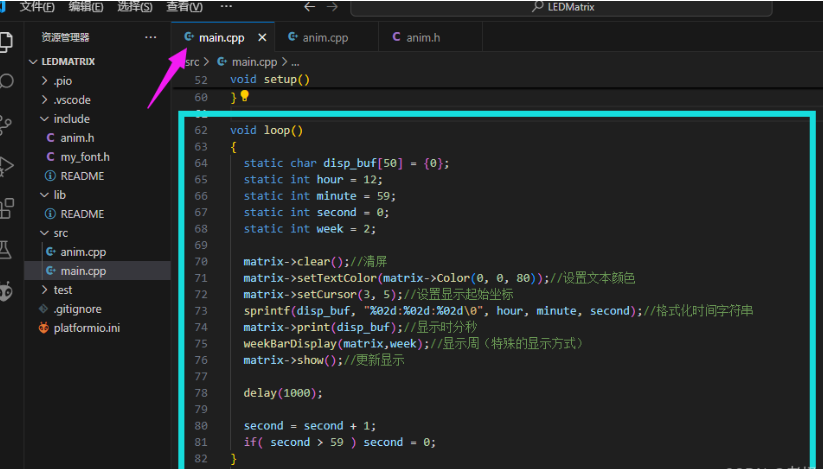This screenshot has width=823, height=469.
Task: Click the sprintf format string line
Action: [443, 311]
